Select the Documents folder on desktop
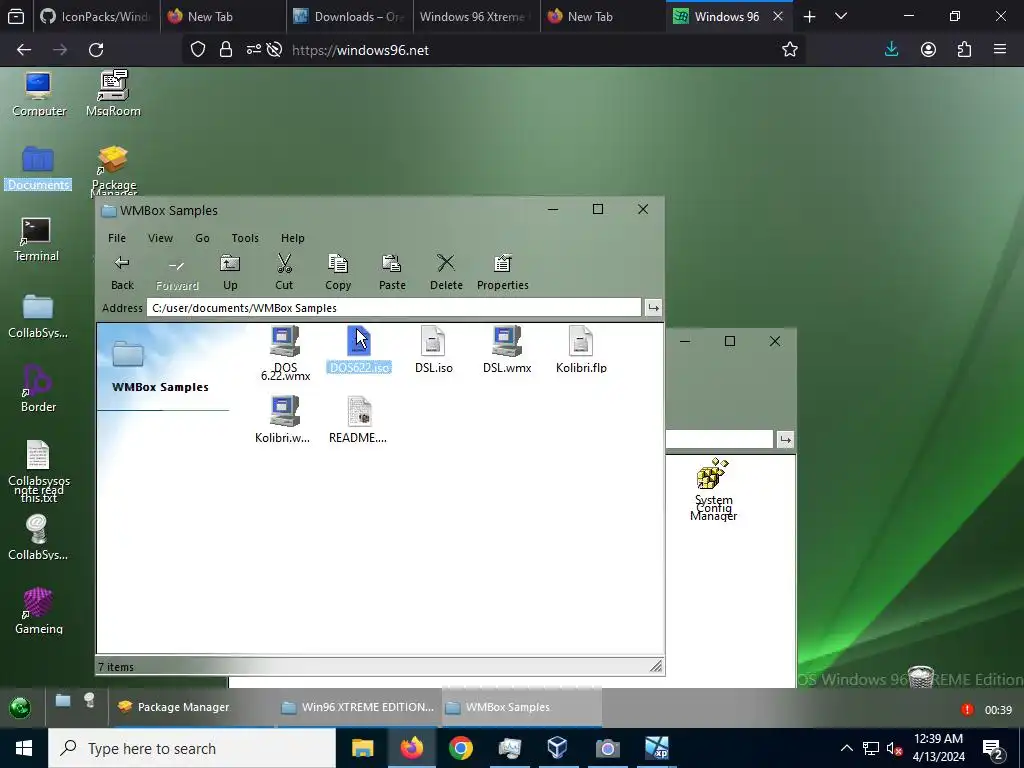 (x=38, y=168)
